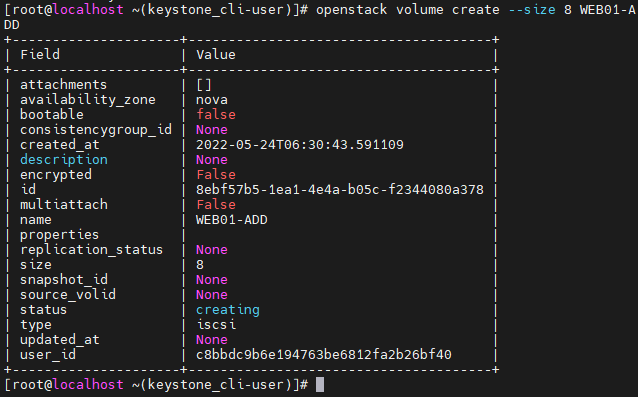Viewport: 638px width, 397px height.
Task: Click the '[]' attachments value
Action: 204,85
